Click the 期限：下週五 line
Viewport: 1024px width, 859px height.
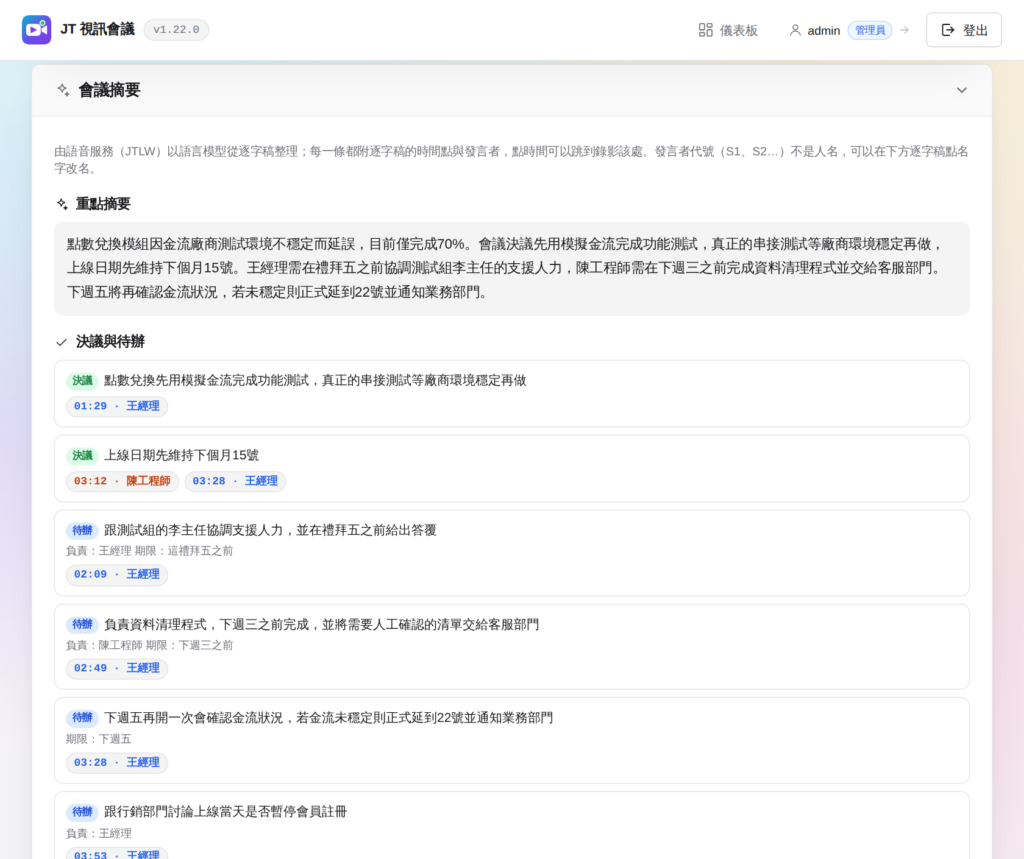99,739
